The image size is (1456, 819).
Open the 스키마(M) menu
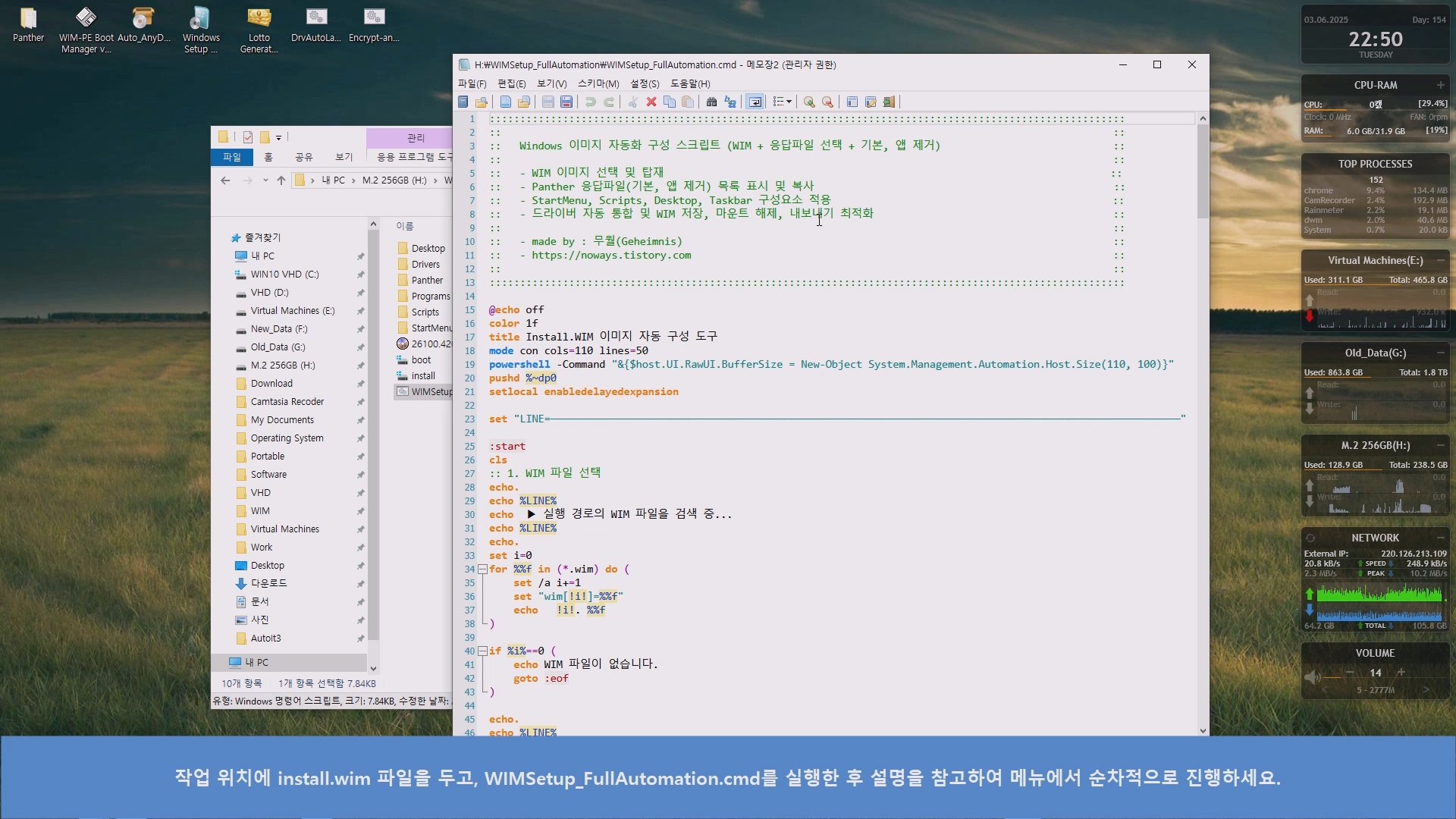[x=598, y=84]
